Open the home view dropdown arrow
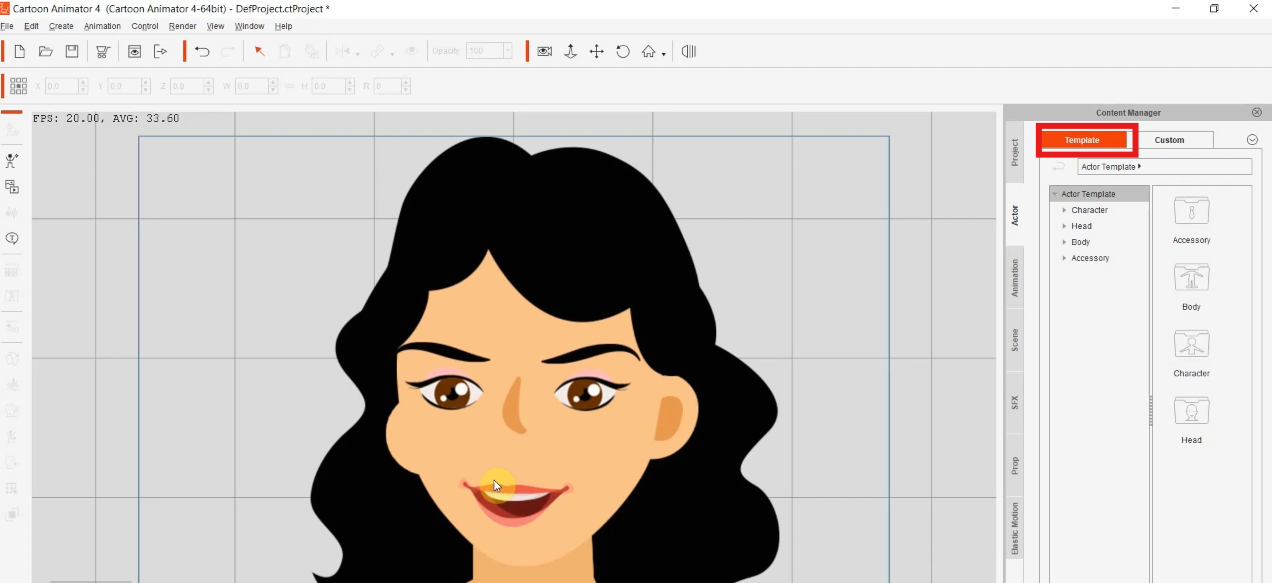The height and width of the screenshot is (583, 1272). coord(663,54)
